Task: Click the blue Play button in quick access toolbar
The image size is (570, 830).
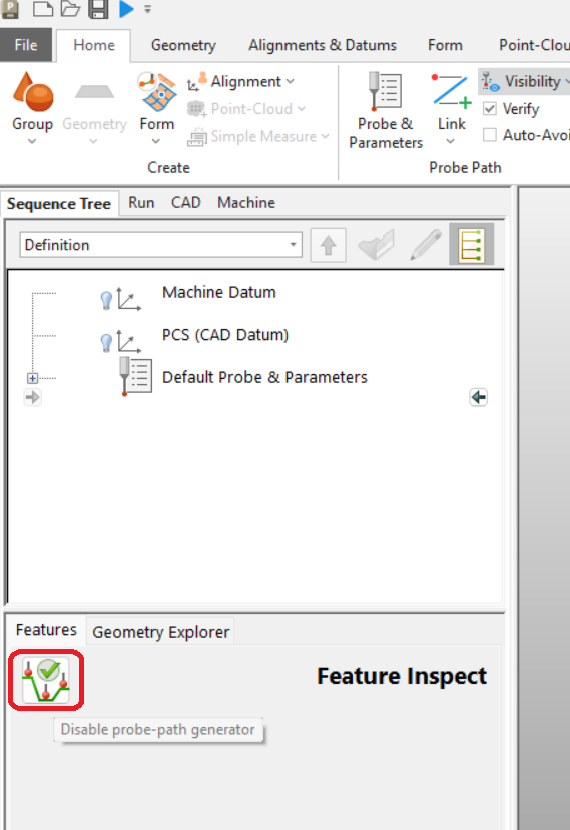Action: tap(126, 8)
